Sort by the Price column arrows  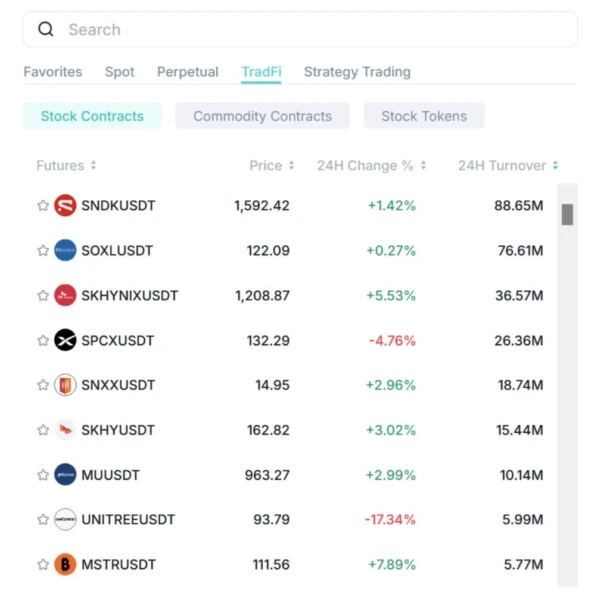coord(291,165)
